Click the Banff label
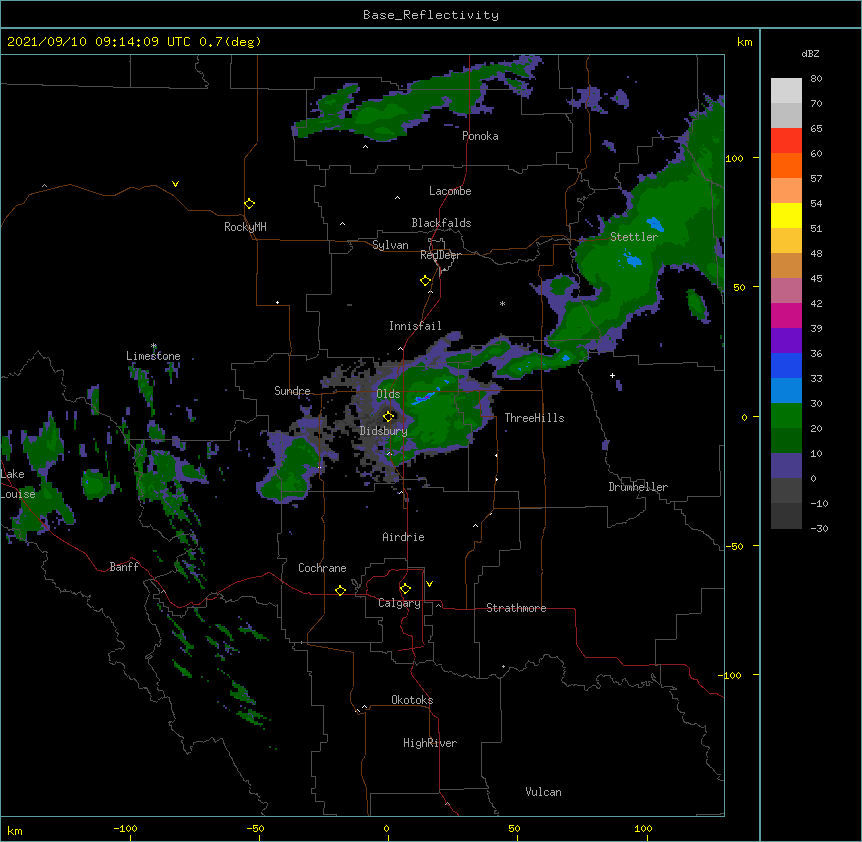Image resolution: width=862 pixels, height=842 pixels. [124, 567]
